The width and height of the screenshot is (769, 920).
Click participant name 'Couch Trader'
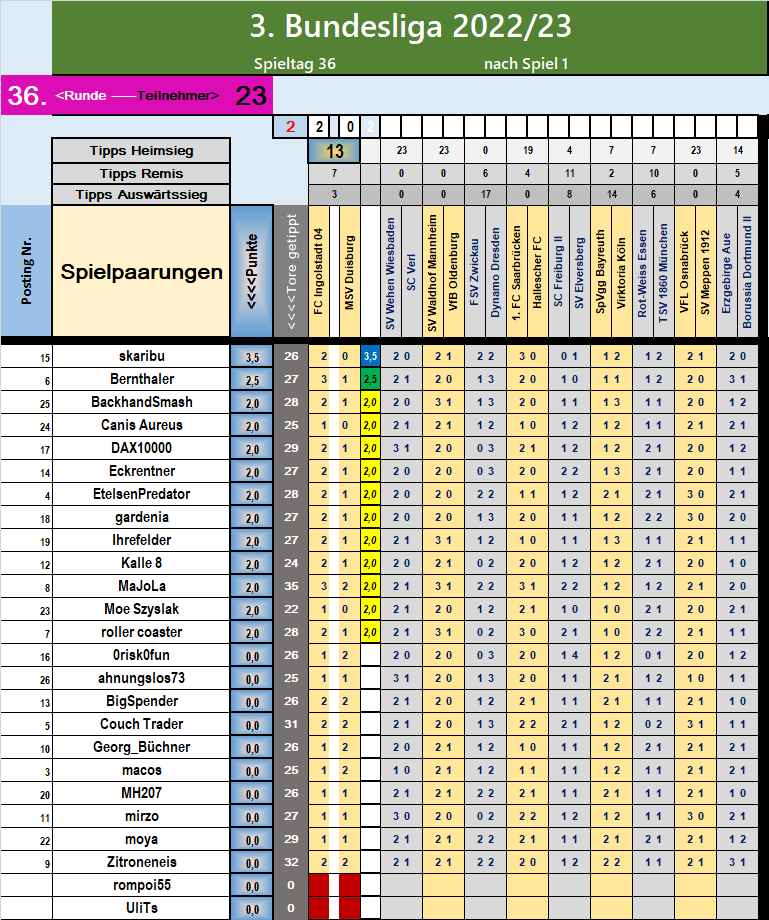click(x=141, y=724)
